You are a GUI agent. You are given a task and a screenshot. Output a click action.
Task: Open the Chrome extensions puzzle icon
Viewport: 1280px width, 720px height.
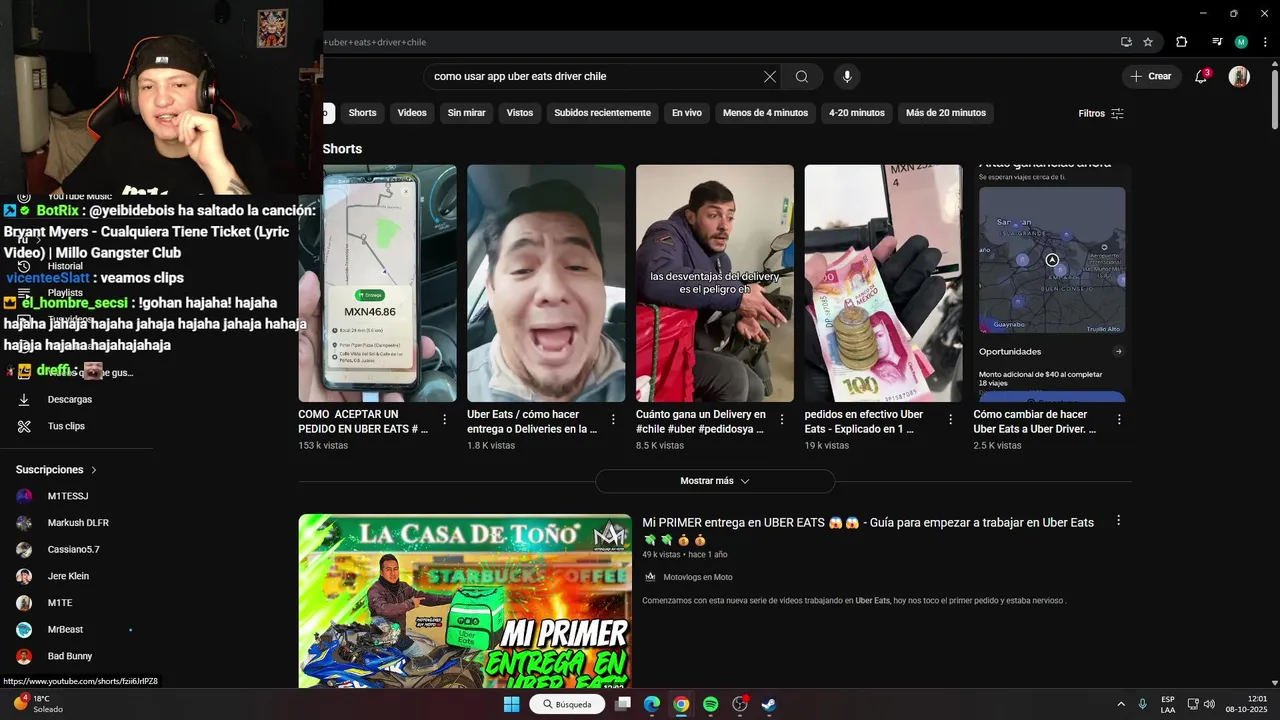(x=1182, y=42)
